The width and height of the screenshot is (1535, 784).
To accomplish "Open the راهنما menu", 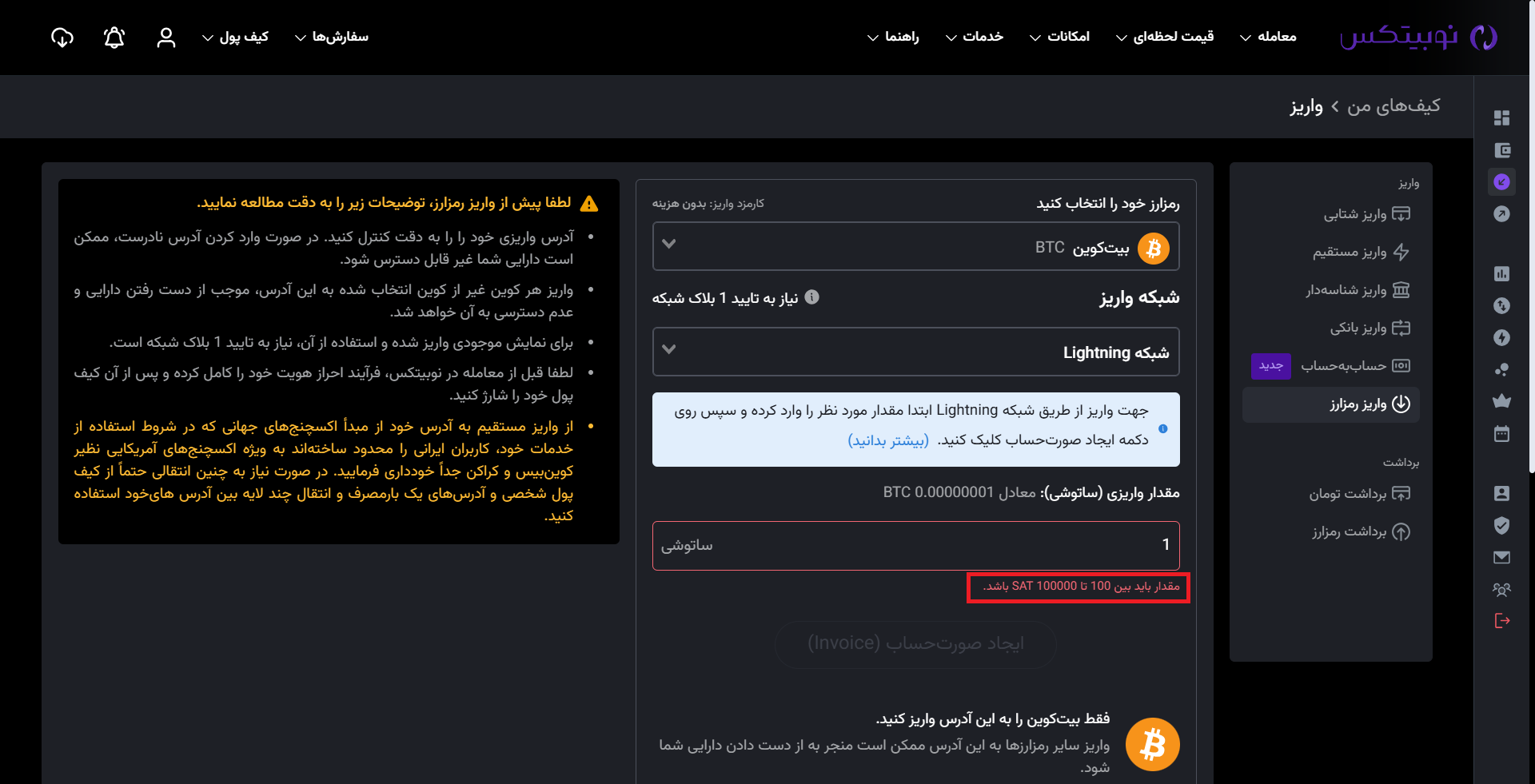I will 893,37.
